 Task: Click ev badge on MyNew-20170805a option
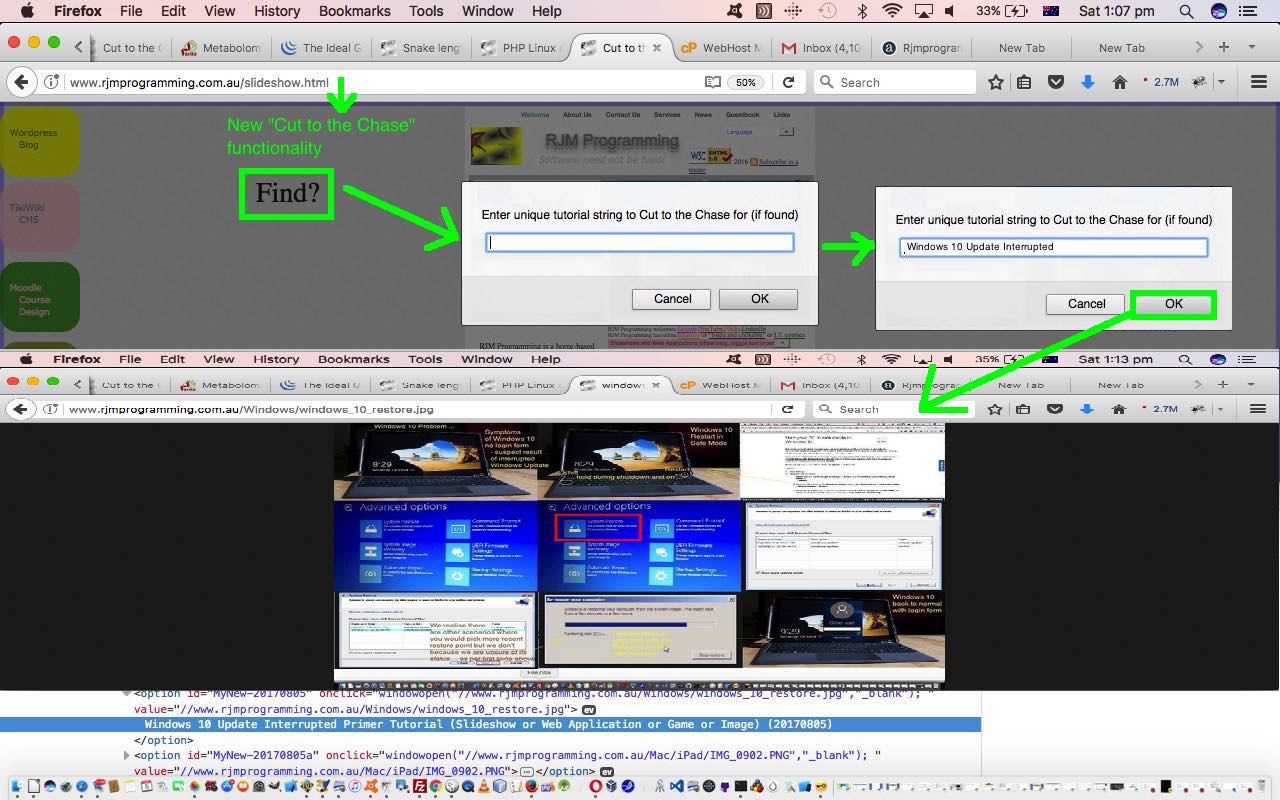[606, 772]
